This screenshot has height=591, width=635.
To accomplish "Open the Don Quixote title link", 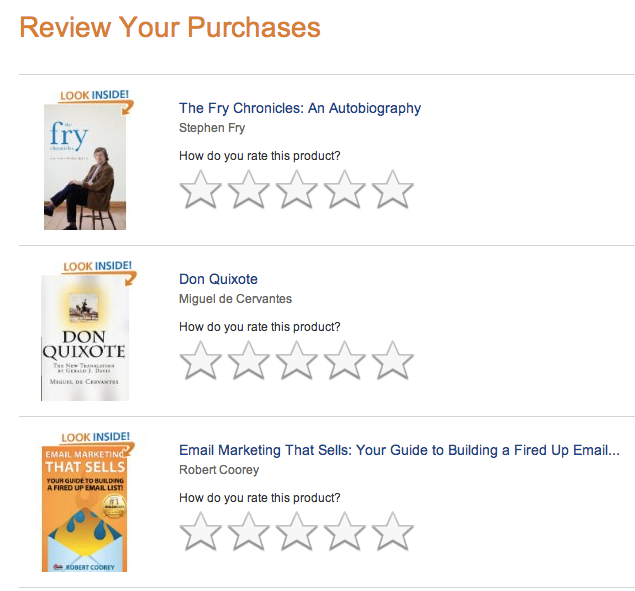I will click(x=218, y=279).
